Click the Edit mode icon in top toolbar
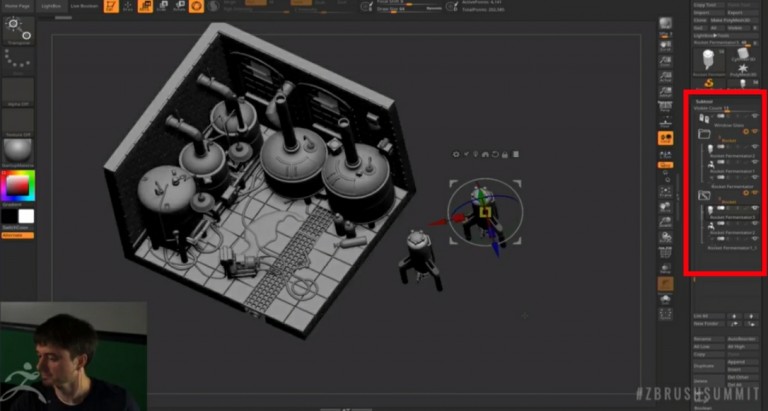This screenshot has height=411, width=768. (111, 6)
